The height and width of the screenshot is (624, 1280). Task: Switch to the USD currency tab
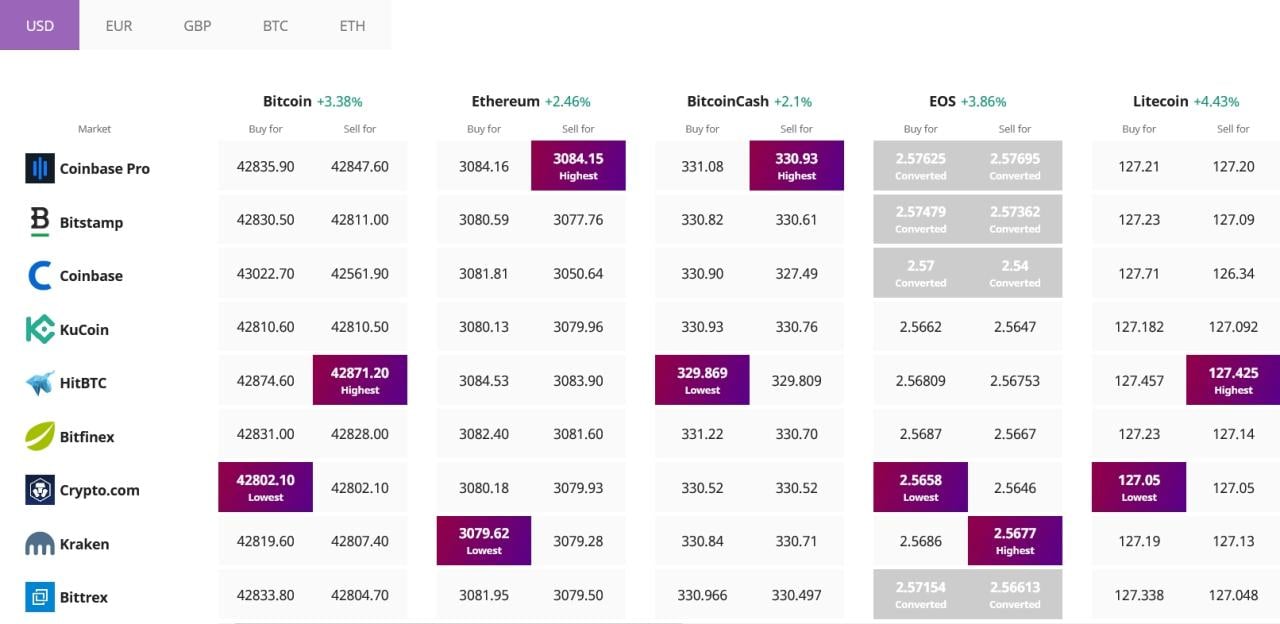tap(40, 25)
